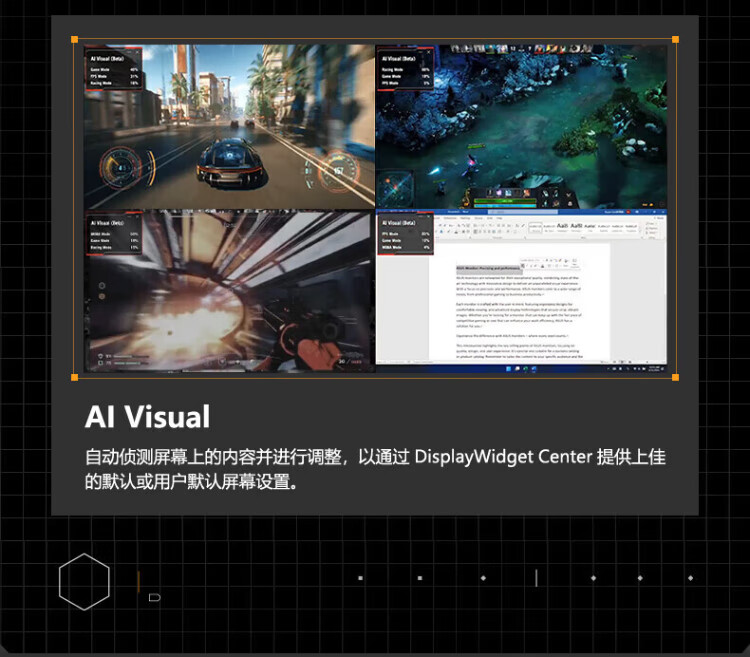Click the top-left orange corner handle
The width and height of the screenshot is (750, 657).
click(x=74, y=40)
